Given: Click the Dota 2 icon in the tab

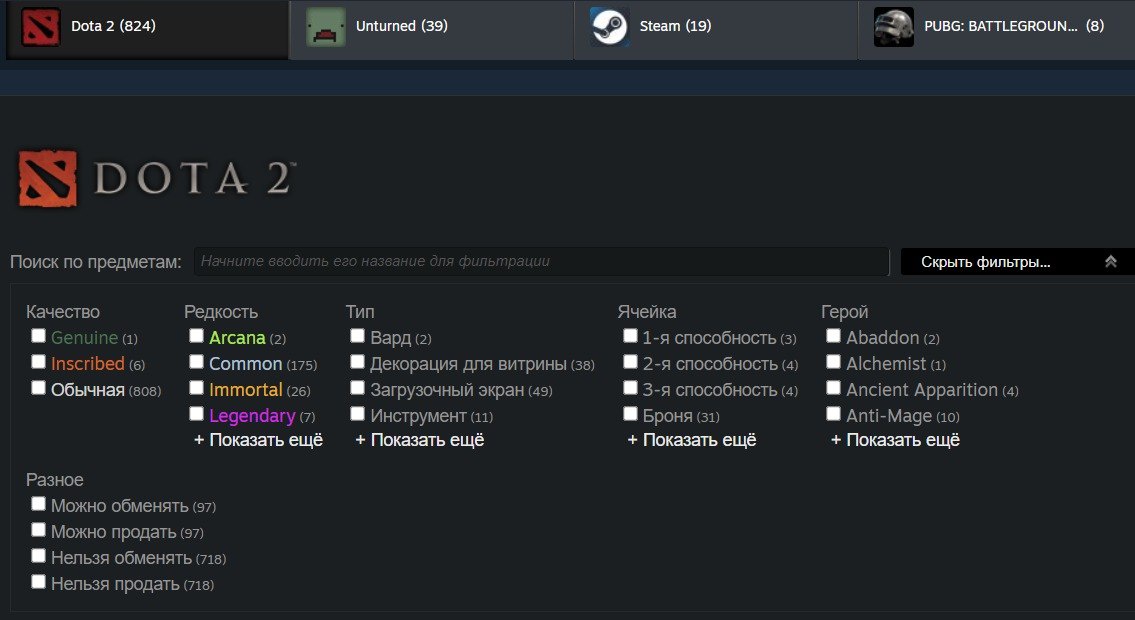Looking at the screenshot, I should point(41,27).
